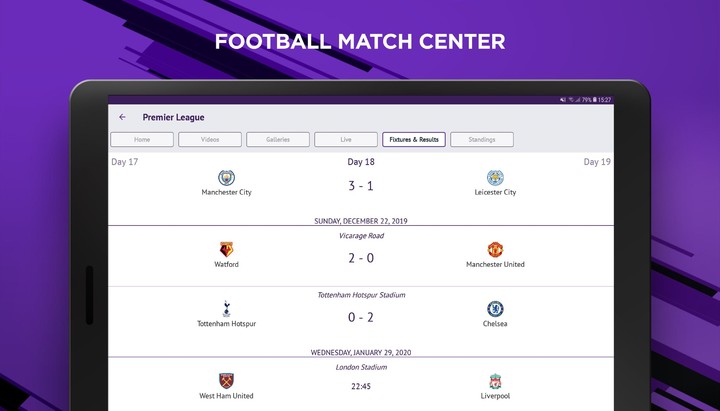Open the Manchester United crest
Image resolution: width=720 pixels, height=411 pixels.
(495, 249)
